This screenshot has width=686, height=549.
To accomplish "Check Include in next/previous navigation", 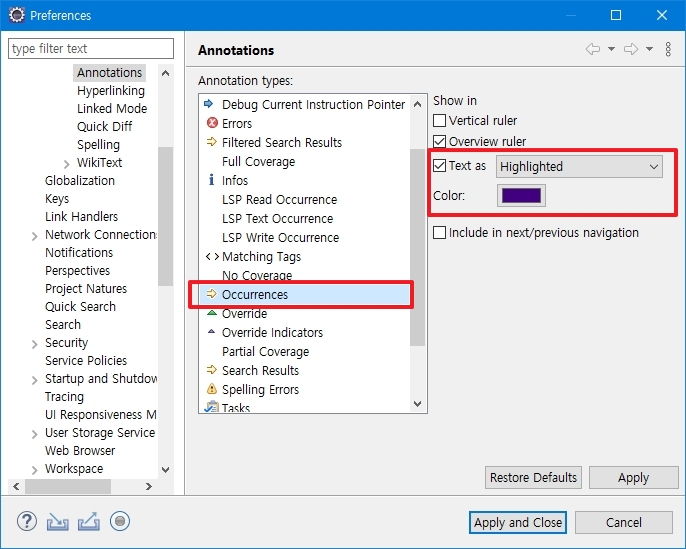I will 439,232.
